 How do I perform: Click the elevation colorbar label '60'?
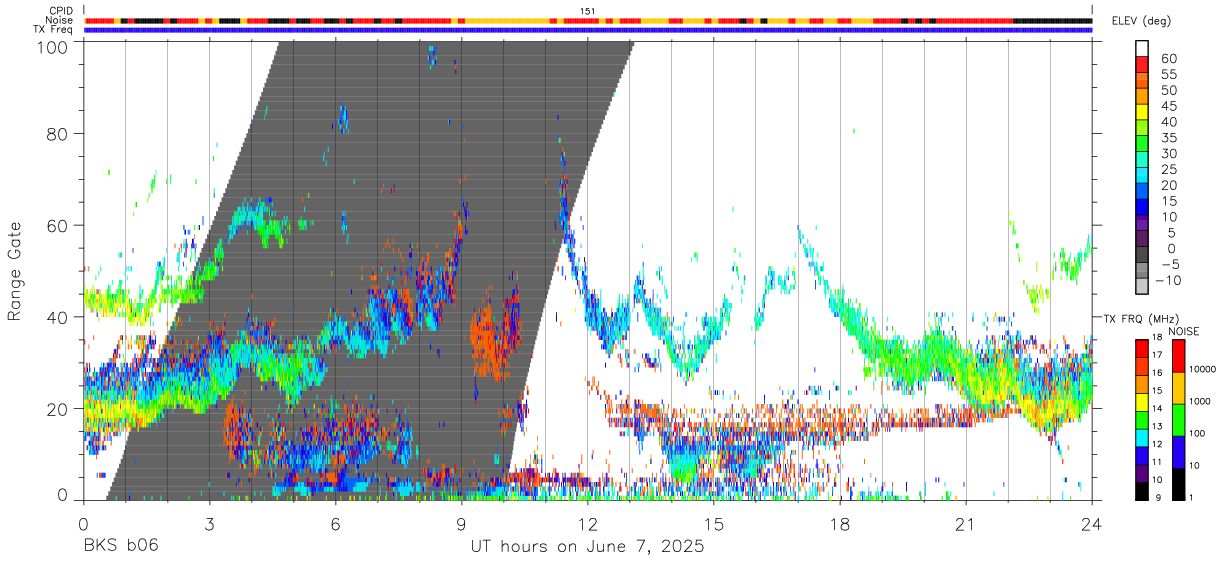[1168, 59]
